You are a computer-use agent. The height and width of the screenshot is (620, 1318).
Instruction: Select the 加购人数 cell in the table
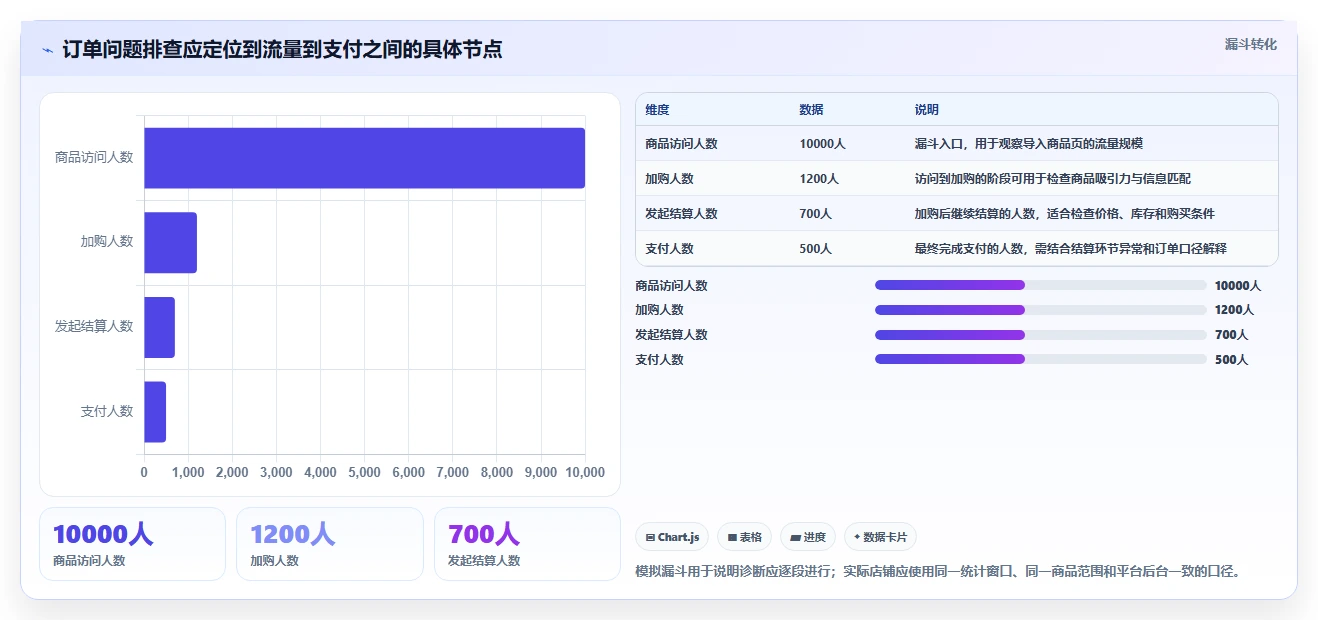click(669, 179)
